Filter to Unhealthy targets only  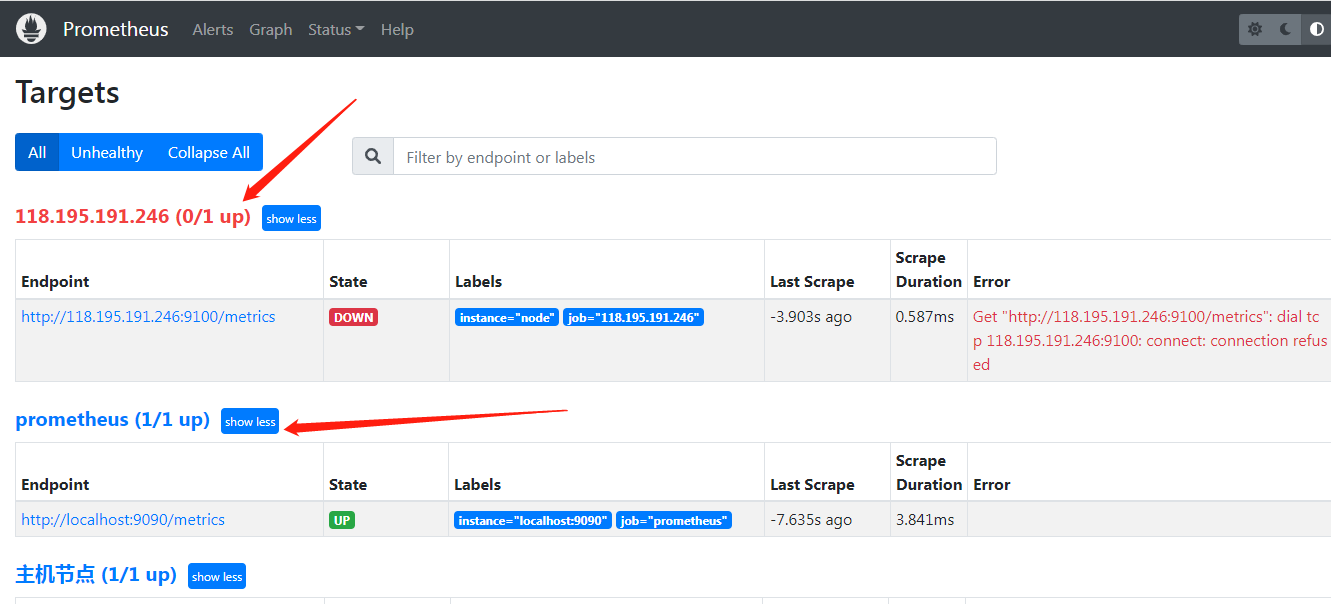click(x=107, y=152)
